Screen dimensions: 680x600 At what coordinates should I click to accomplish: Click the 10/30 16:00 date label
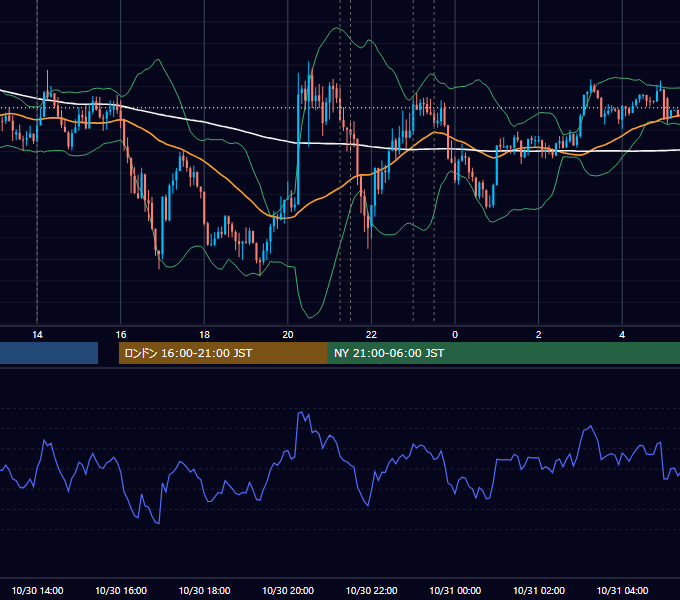point(121,590)
